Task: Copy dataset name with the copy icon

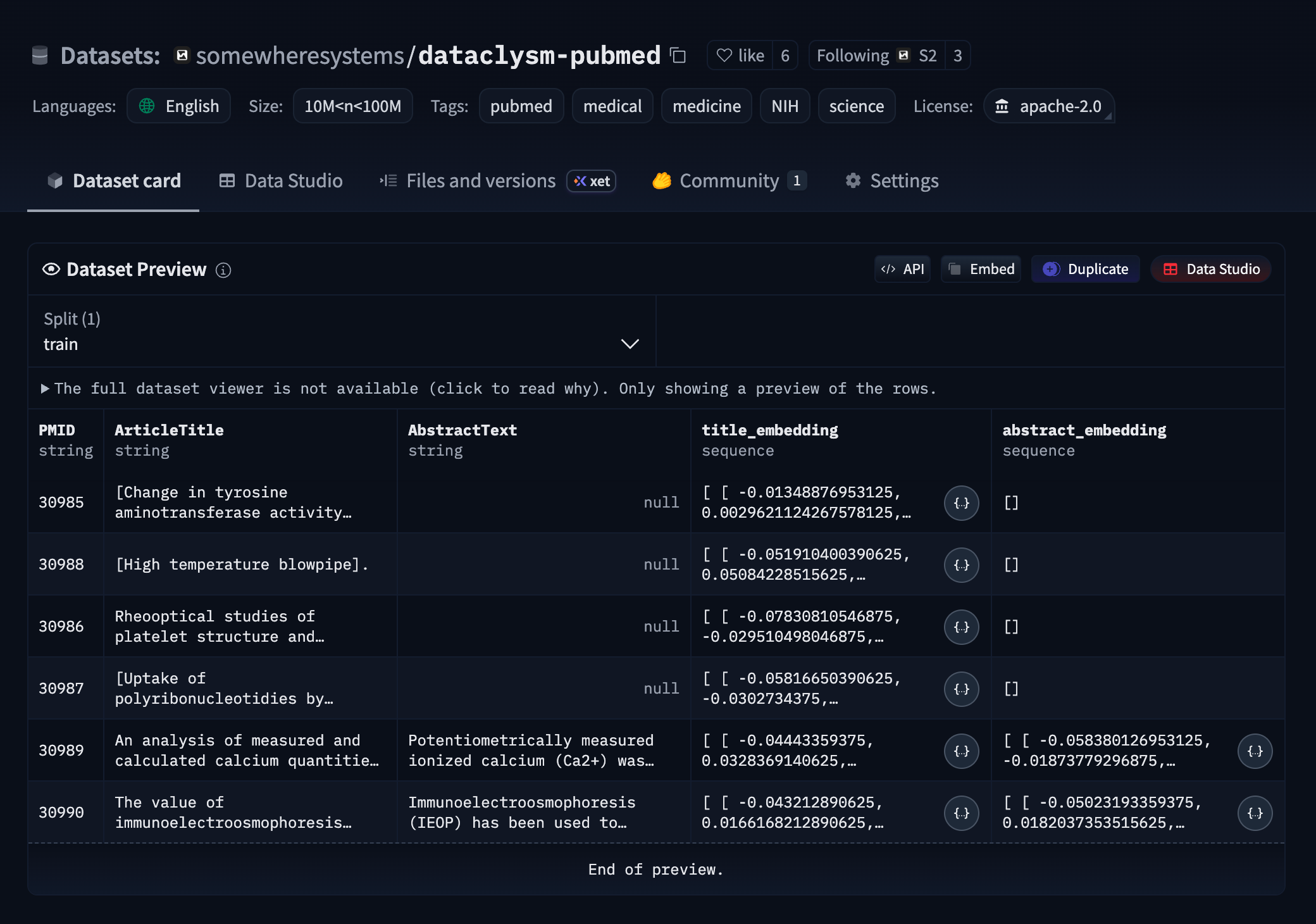Action: tap(678, 56)
